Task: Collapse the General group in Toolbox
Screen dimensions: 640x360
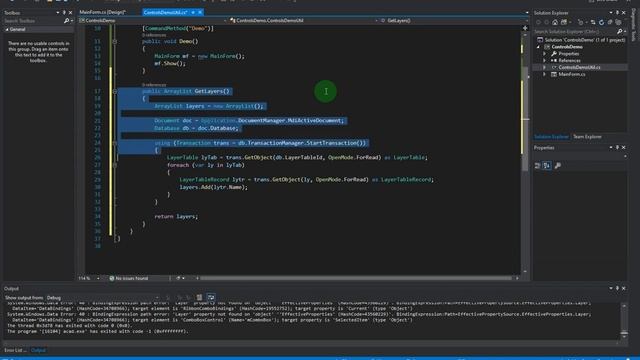Action: pyautogui.click(x=7, y=29)
